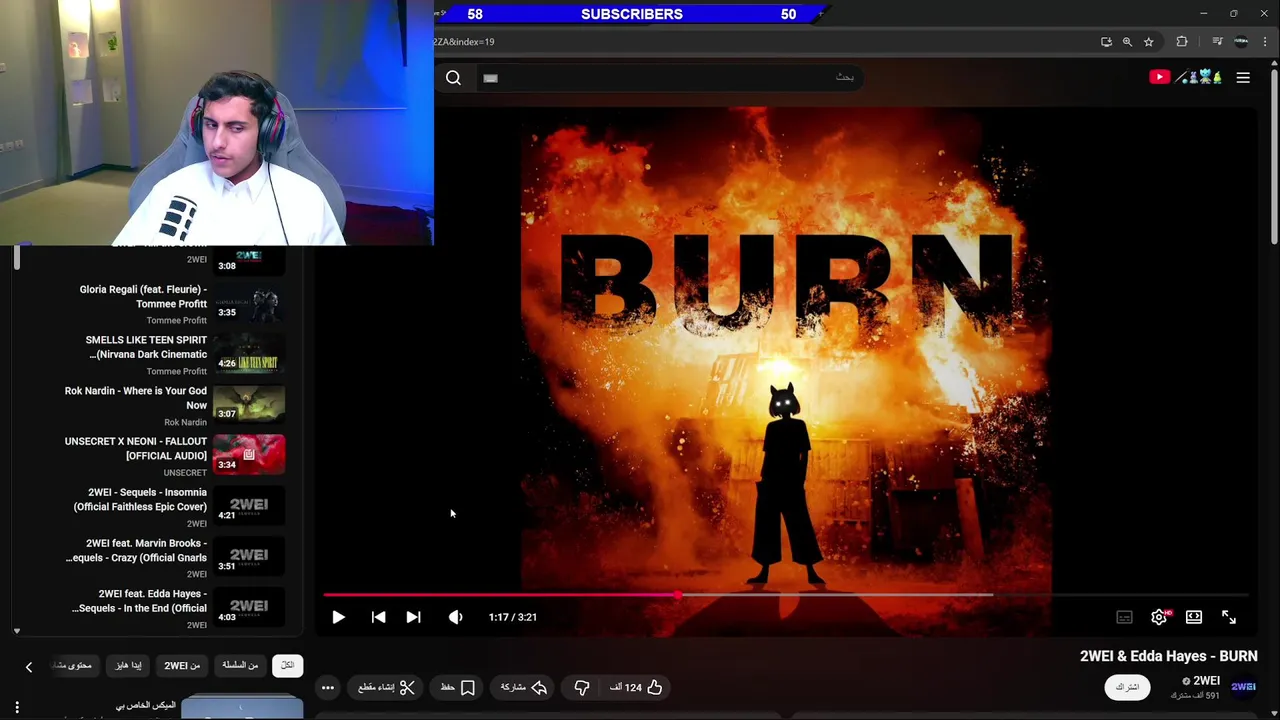Seek on the red video progress bar
The image size is (1280, 720).
click(785, 595)
